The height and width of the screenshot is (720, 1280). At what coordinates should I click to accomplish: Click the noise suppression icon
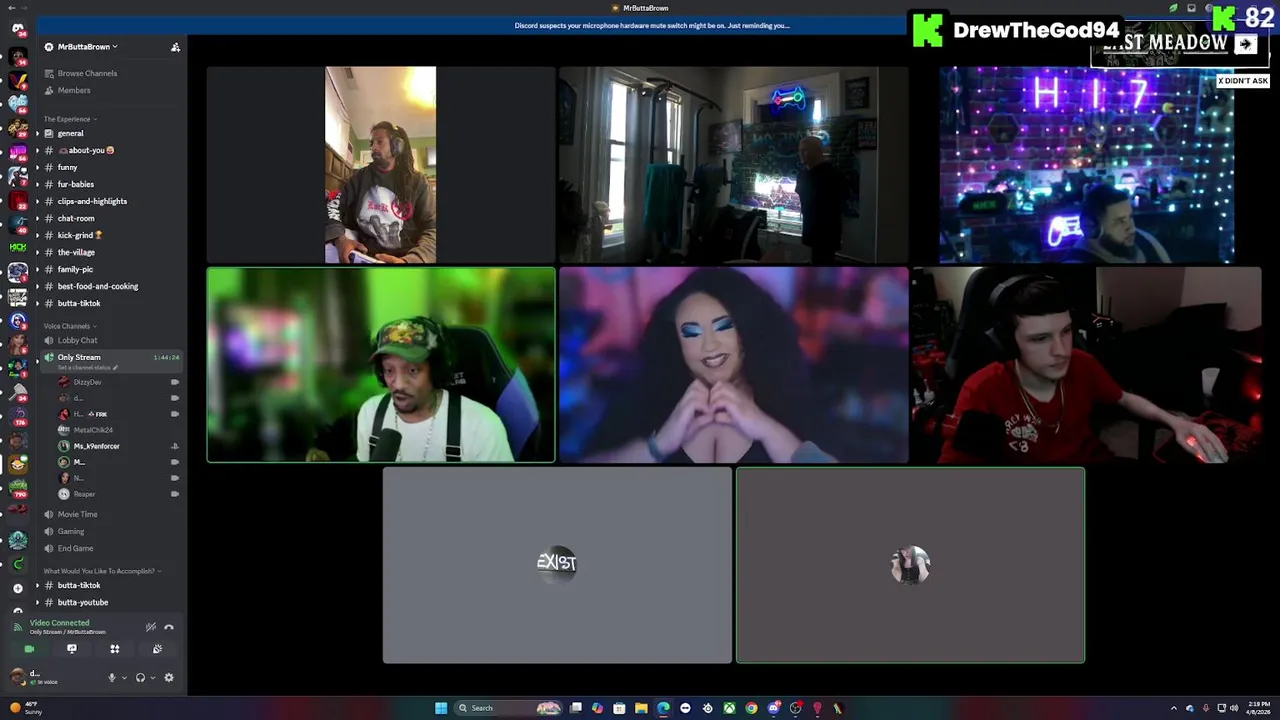(x=151, y=627)
